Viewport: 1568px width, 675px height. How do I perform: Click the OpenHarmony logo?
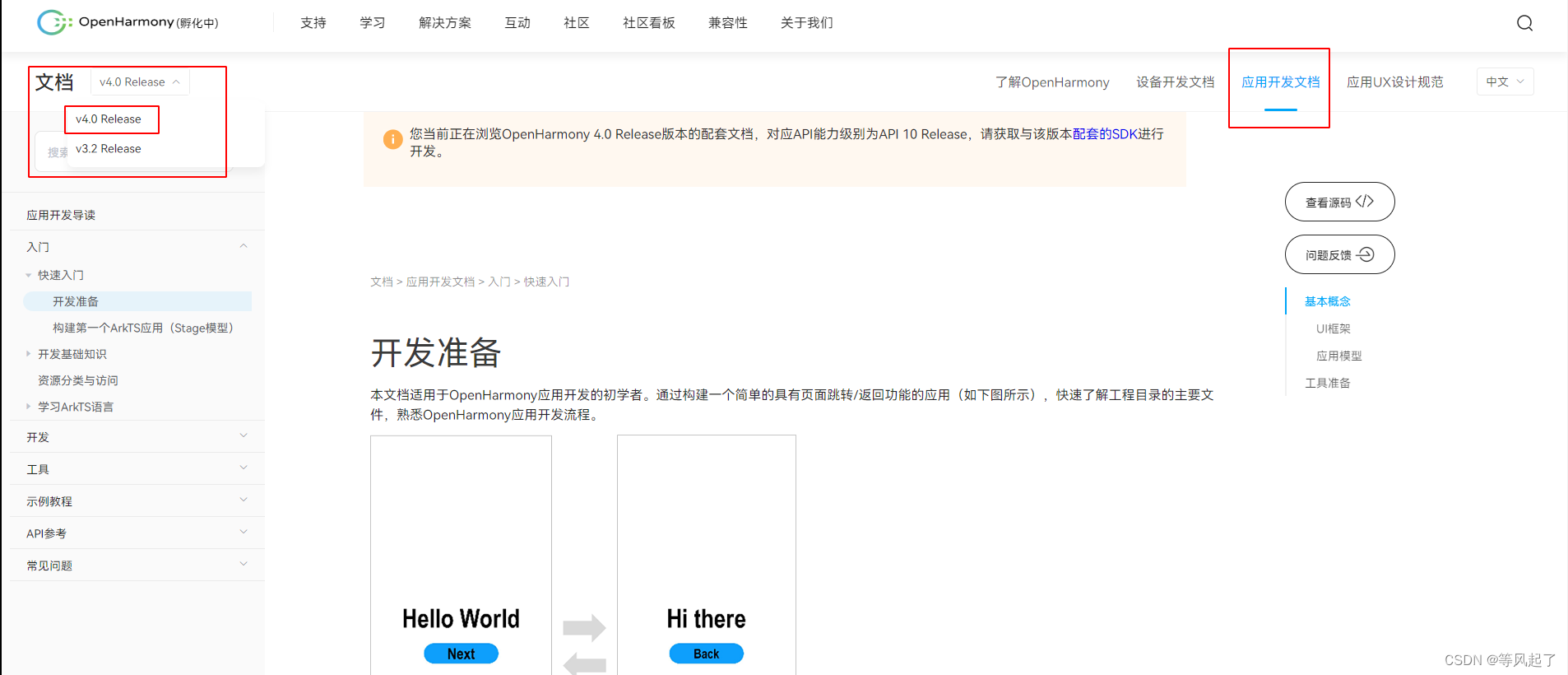coord(128,22)
